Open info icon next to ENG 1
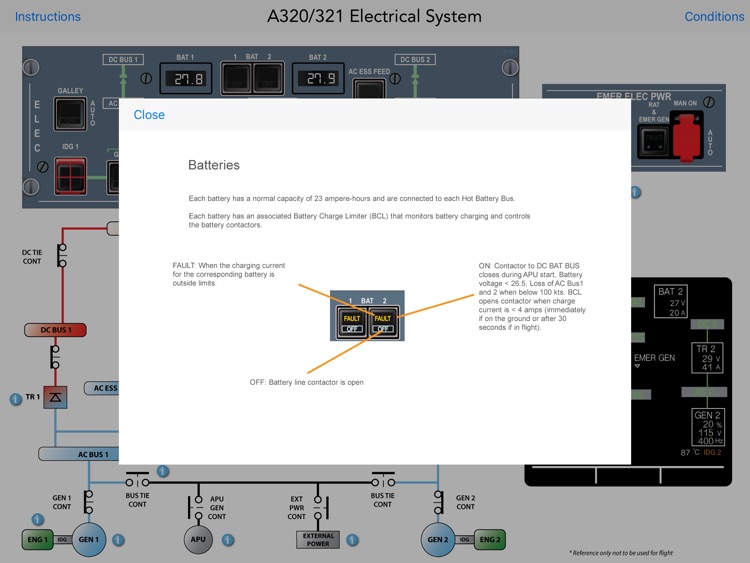 [x=38, y=519]
